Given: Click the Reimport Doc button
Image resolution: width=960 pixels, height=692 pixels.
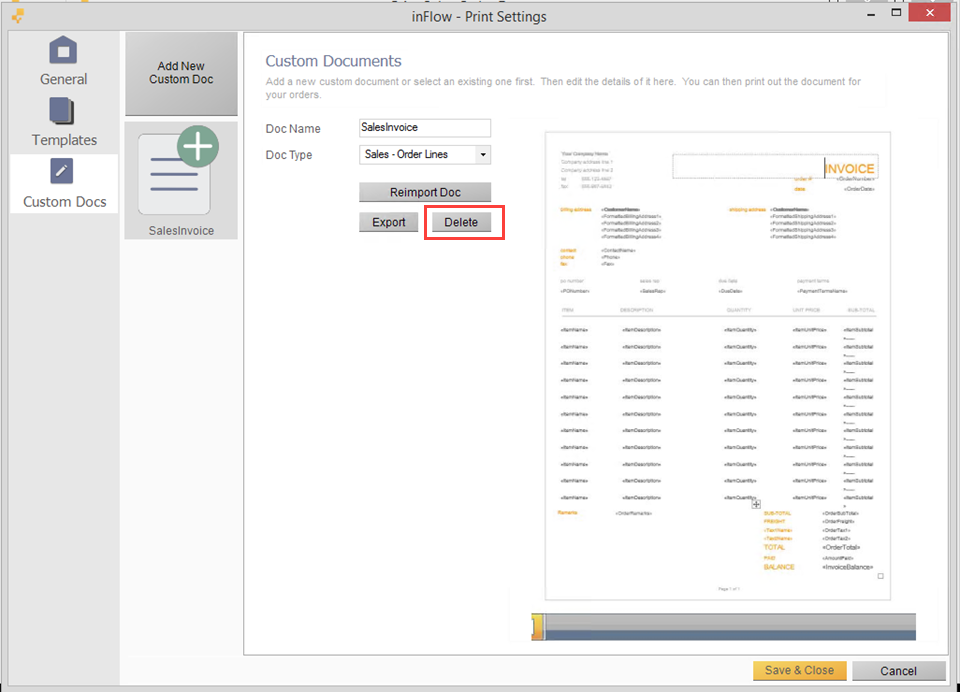Looking at the screenshot, I should pyautogui.click(x=425, y=192).
